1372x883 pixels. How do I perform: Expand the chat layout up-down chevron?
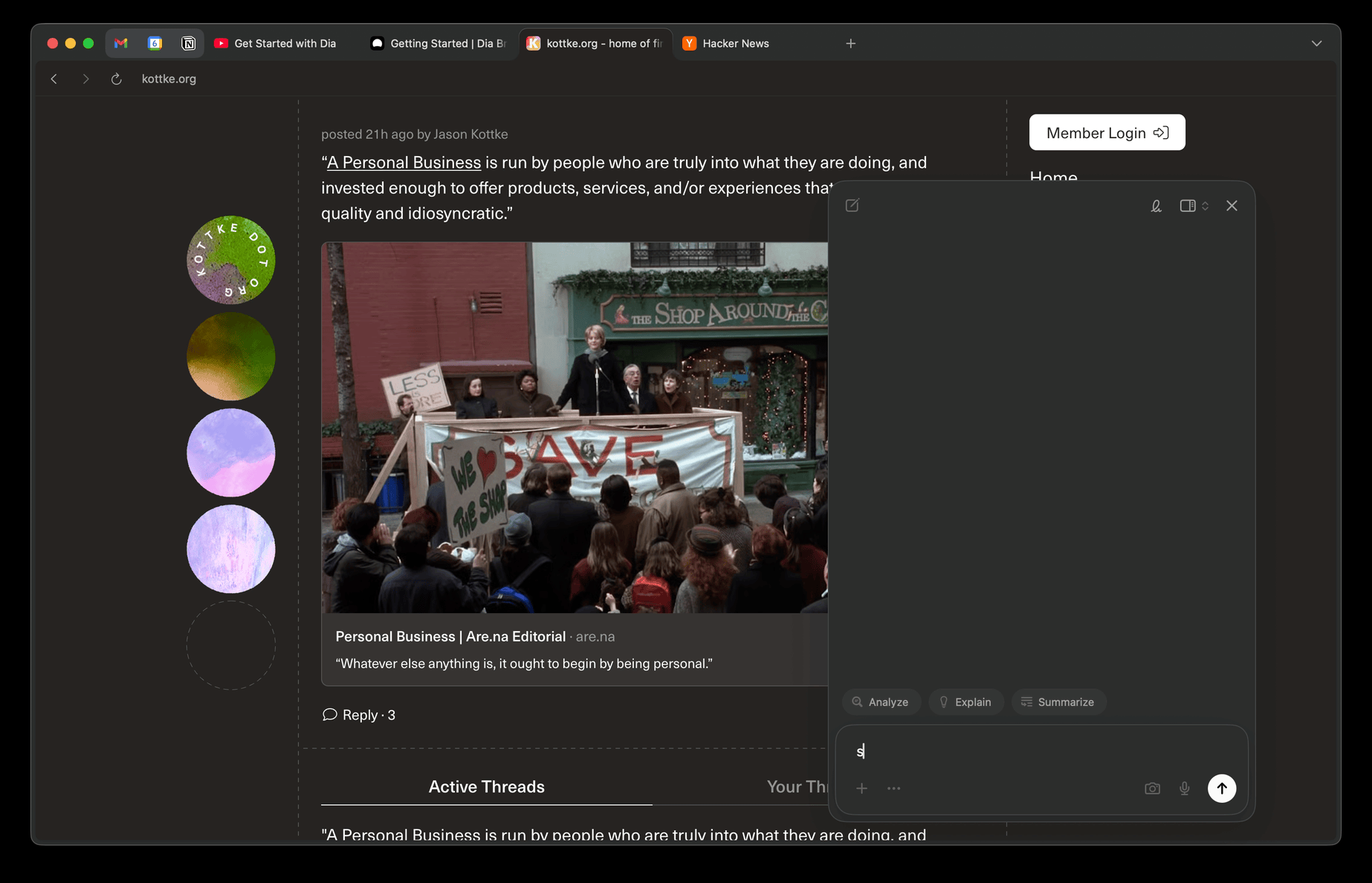[x=1205, y=206]
